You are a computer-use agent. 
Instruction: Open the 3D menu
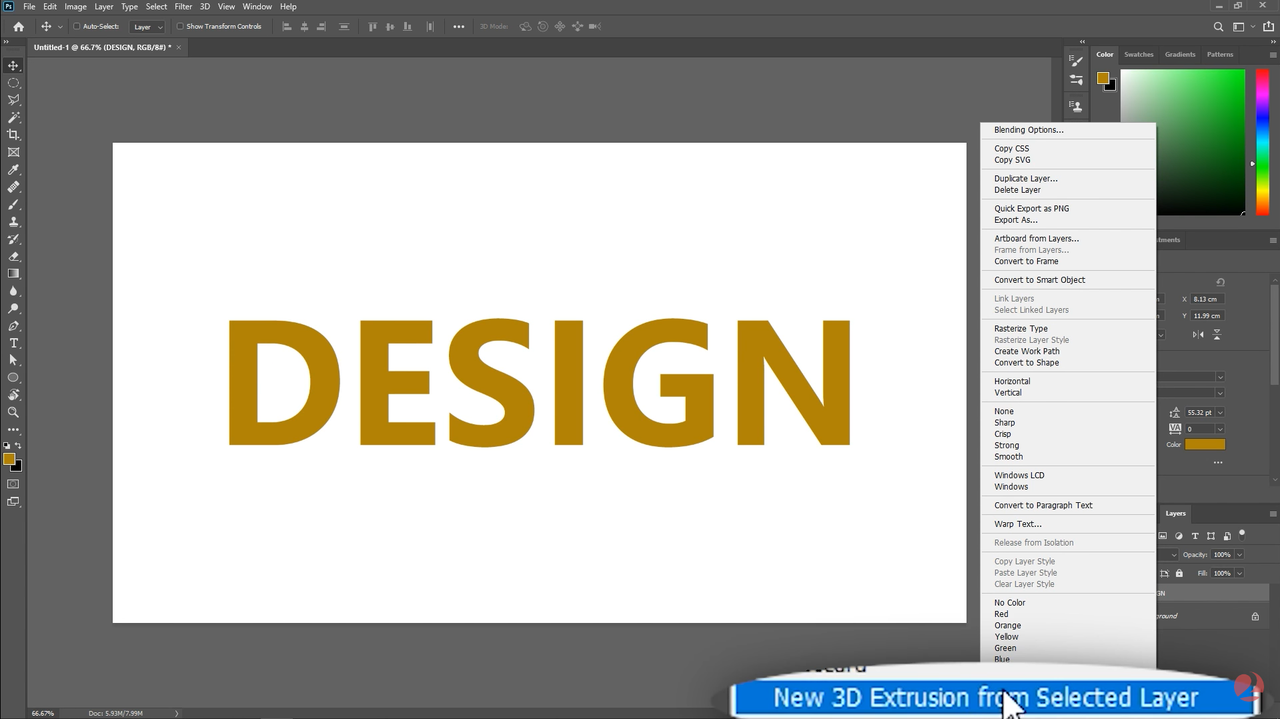tap(205, 6)
